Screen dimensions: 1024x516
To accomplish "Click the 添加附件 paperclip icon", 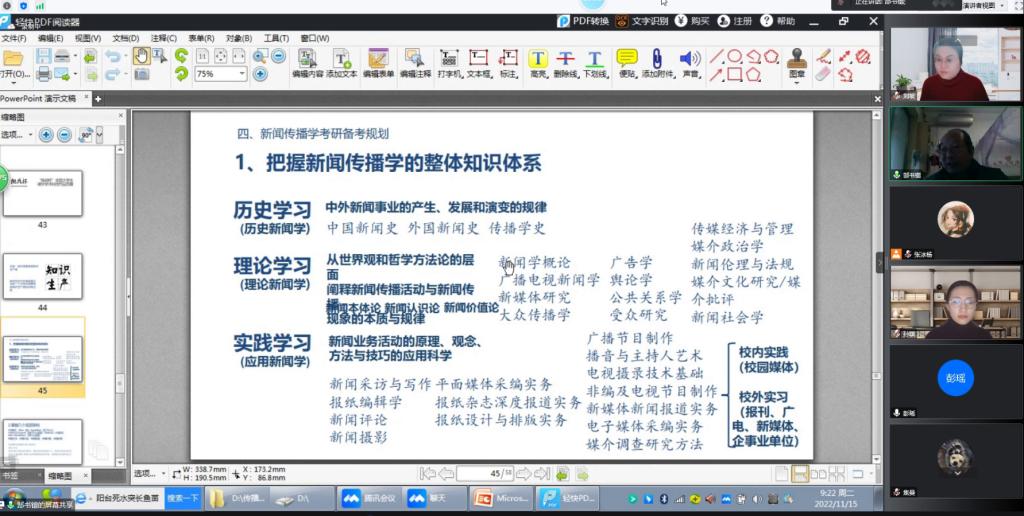I will tap(657, 62).
